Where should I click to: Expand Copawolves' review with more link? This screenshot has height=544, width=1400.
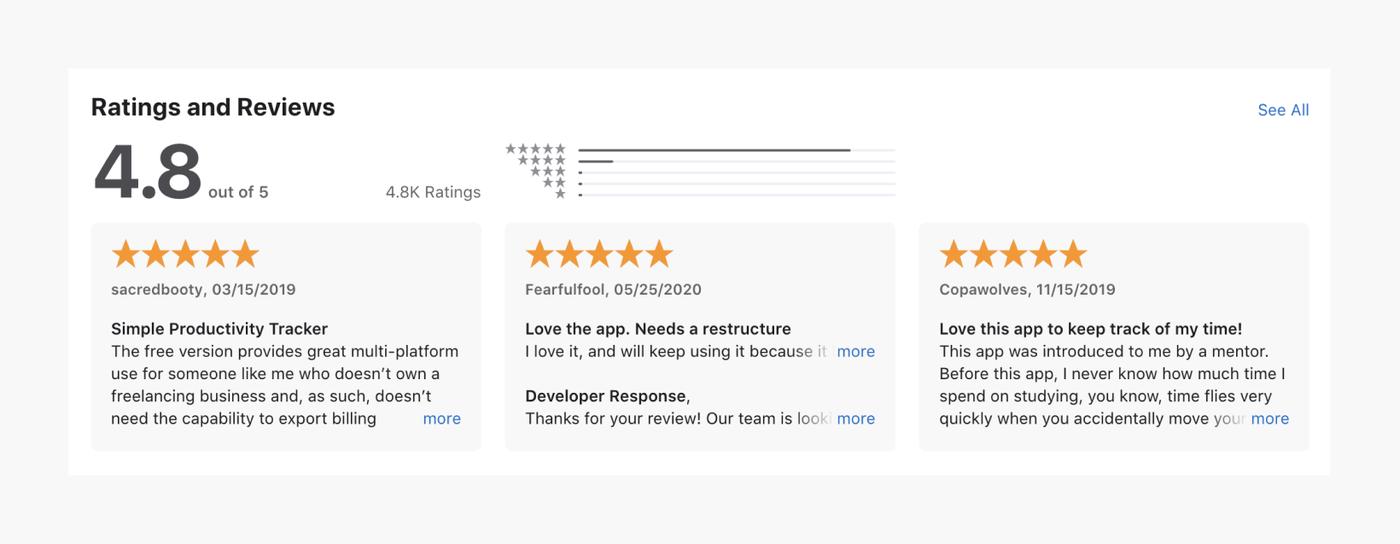[1269, 418]
